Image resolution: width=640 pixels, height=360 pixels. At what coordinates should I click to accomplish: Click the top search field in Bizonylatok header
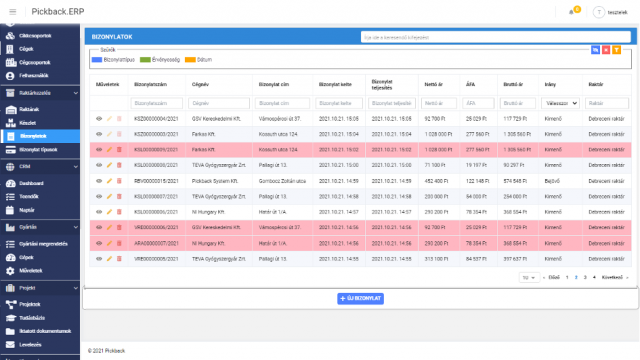point(495,37)
